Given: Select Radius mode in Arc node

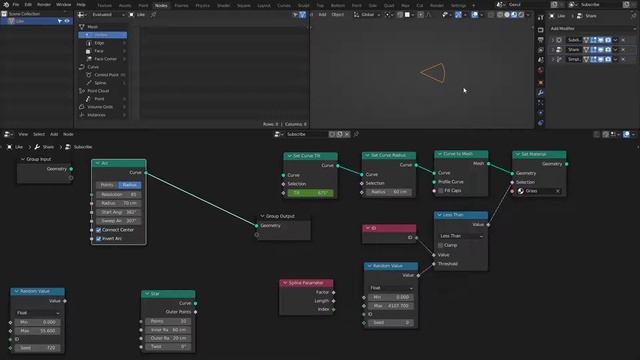Looking at the screenshot, I should [130, 185].
